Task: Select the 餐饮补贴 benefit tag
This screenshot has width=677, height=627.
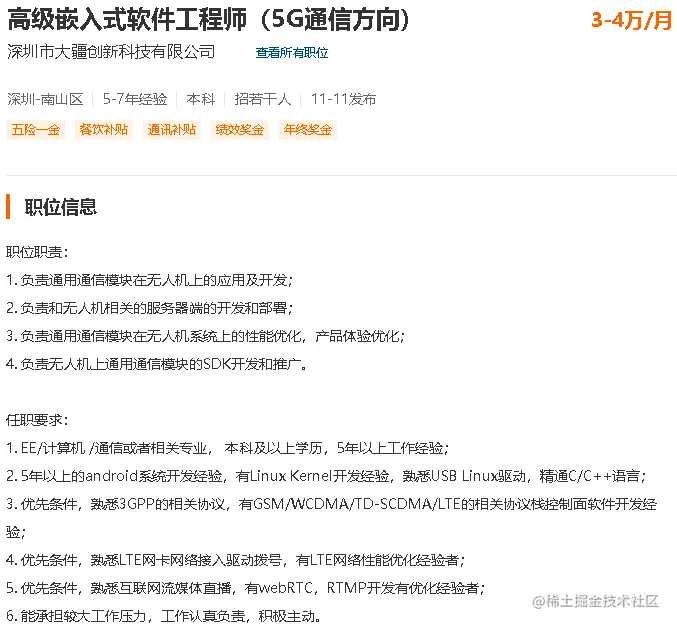Action: 104,130
